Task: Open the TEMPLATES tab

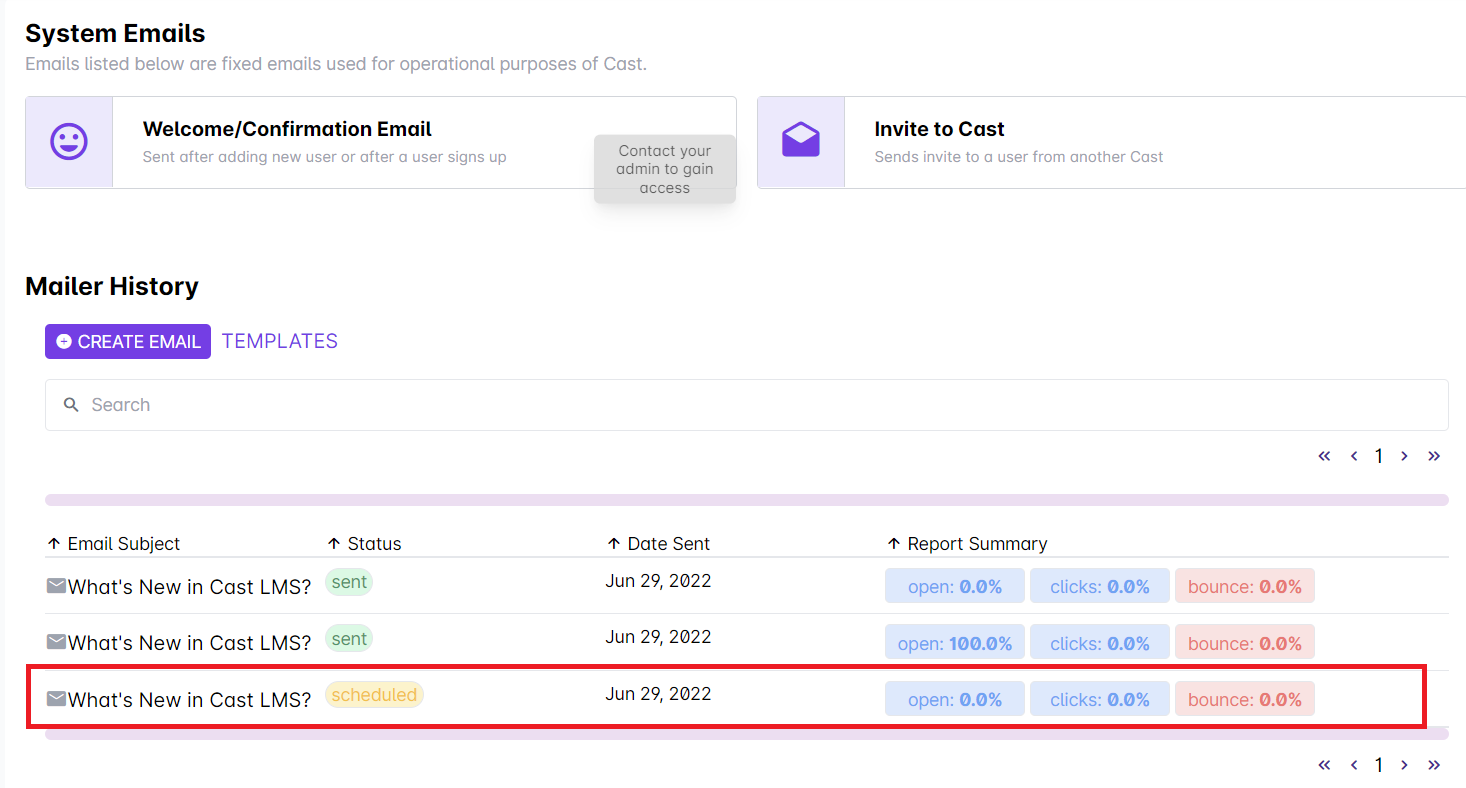Action: [280, 341]
